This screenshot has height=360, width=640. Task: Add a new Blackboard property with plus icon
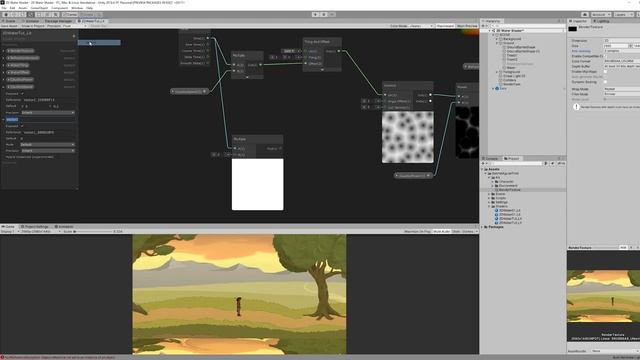[x=74, y=36]
